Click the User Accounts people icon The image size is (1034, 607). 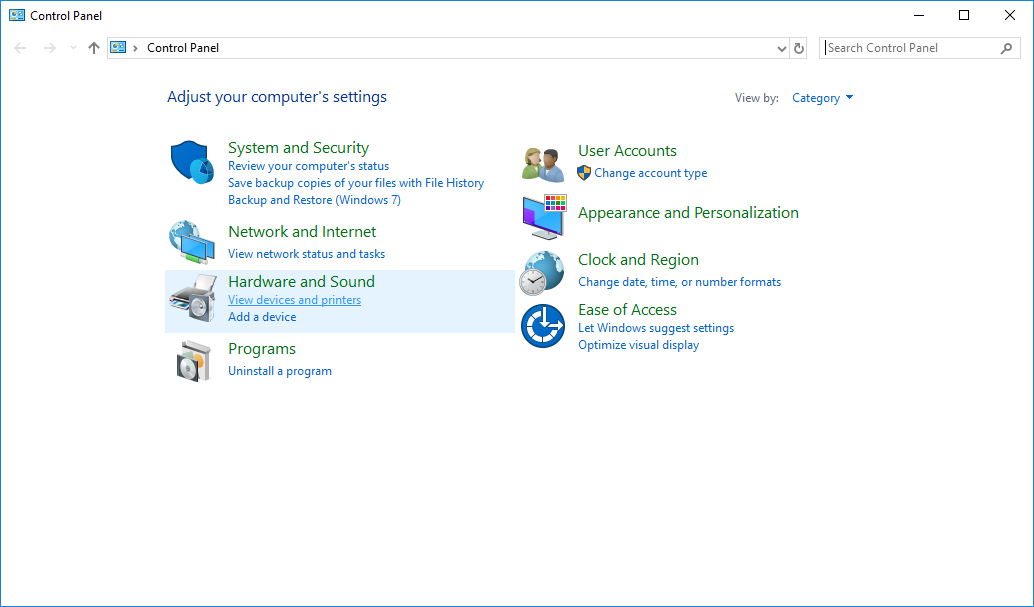pos(543,164)
